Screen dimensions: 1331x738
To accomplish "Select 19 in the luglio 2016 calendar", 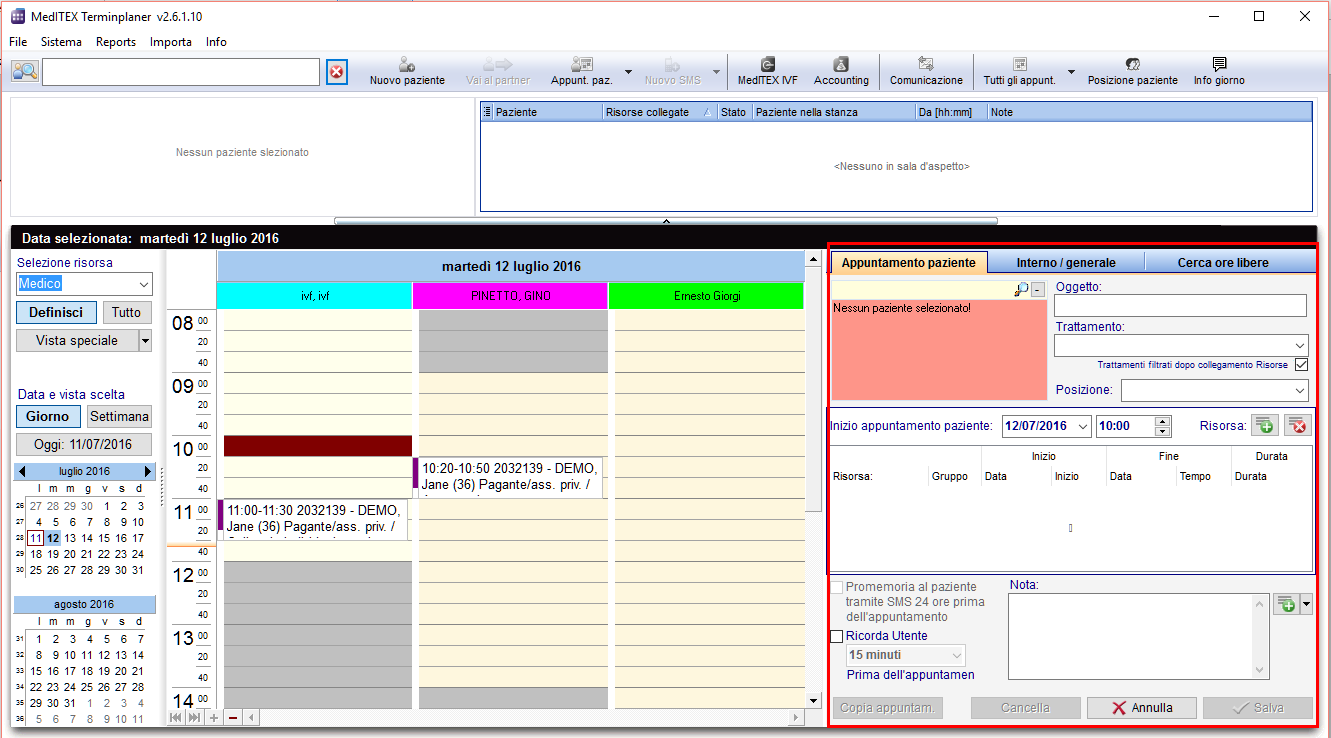I will point(54,554).
